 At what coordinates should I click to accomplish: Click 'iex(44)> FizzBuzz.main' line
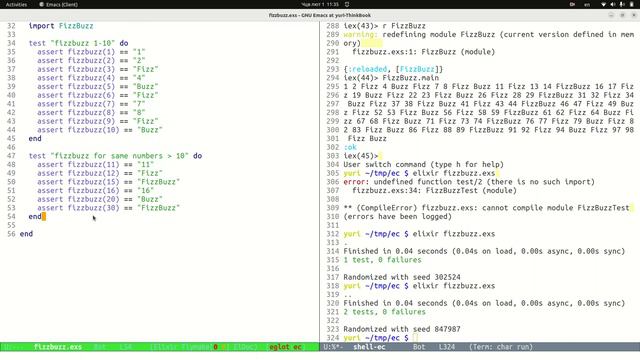[x=391, y=78]
